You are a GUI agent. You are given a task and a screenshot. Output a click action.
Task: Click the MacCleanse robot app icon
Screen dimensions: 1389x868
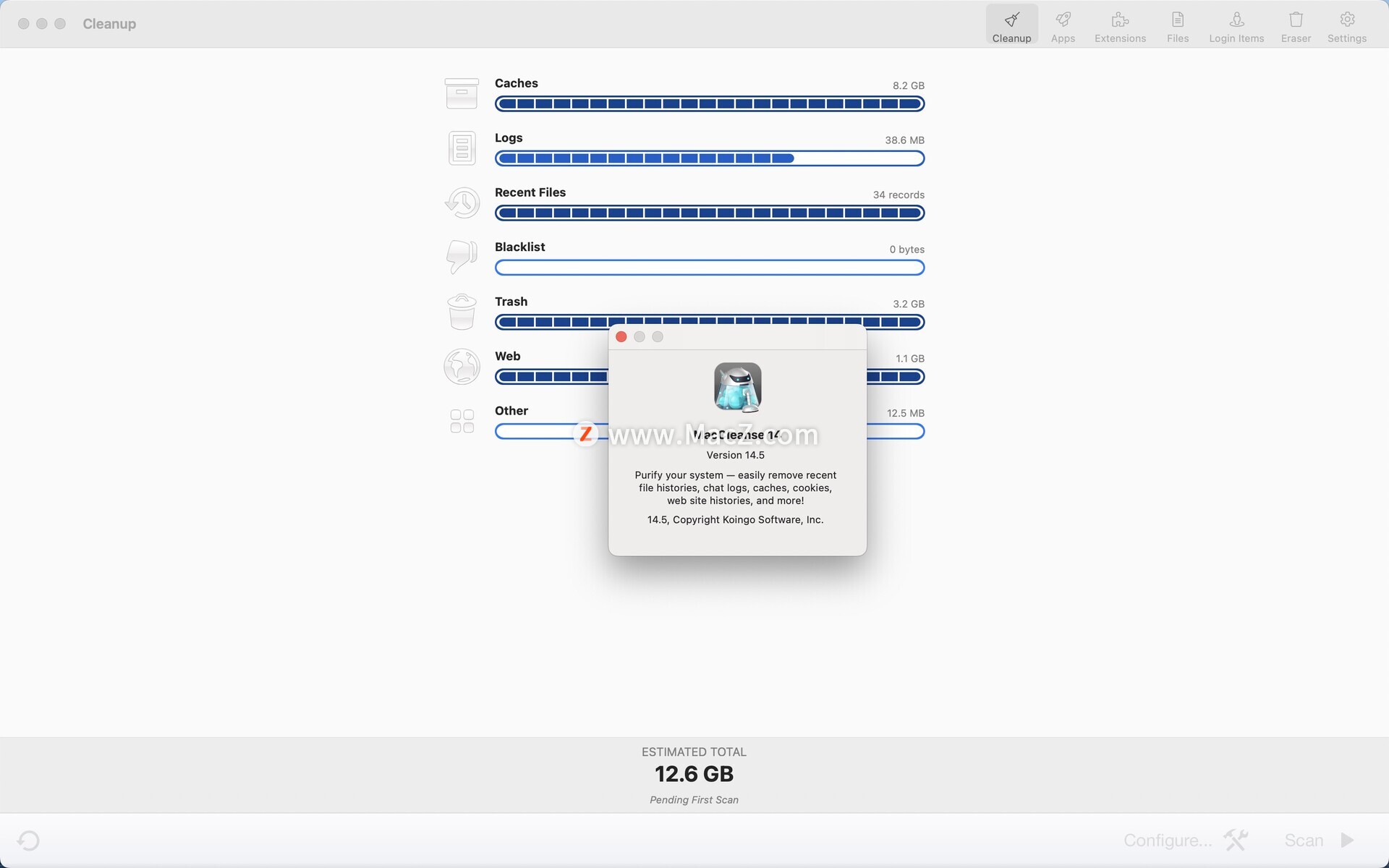(x=737, y=387)
